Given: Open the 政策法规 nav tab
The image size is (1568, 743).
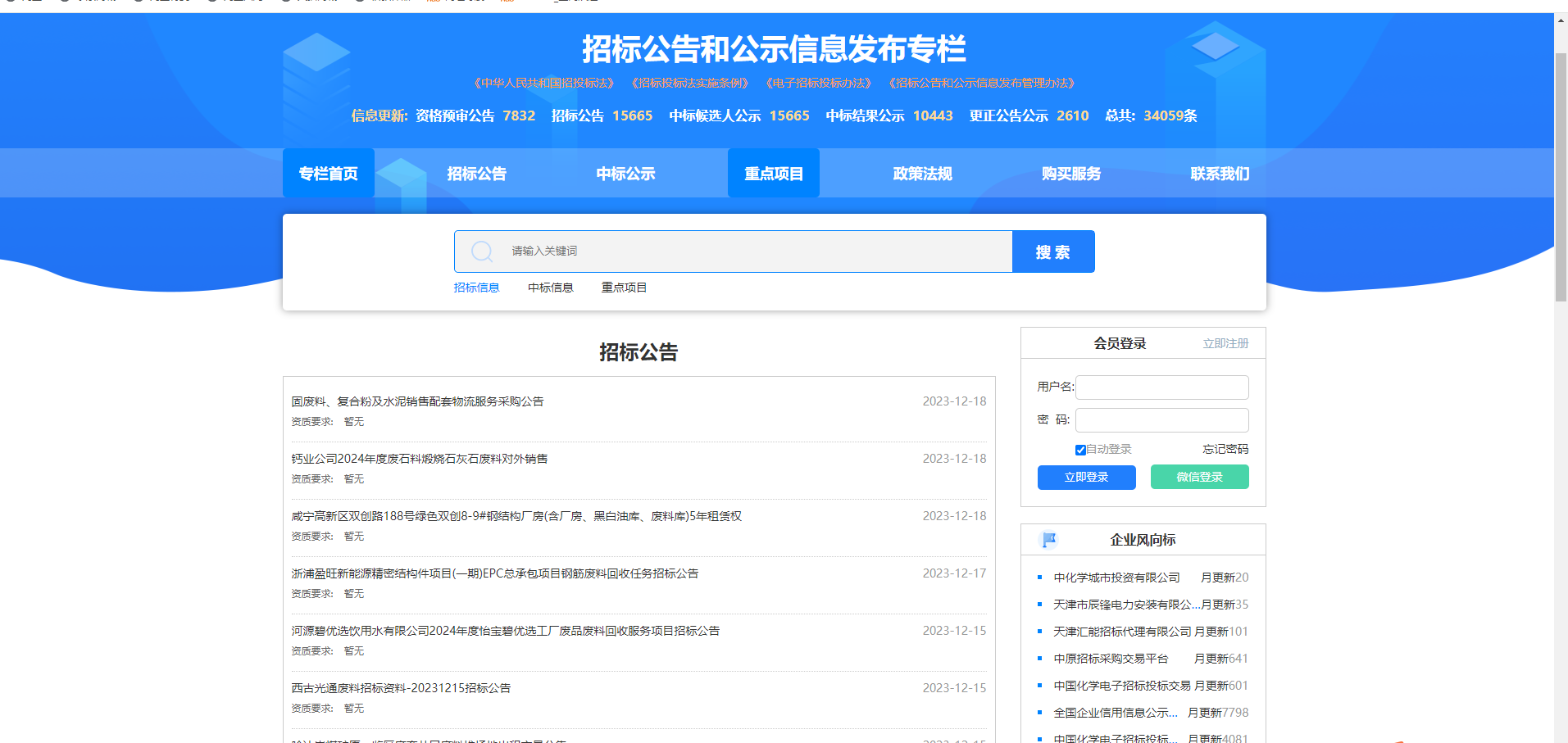Looking at the screenshot, I should pyautogui.click(x=923, y=173).
